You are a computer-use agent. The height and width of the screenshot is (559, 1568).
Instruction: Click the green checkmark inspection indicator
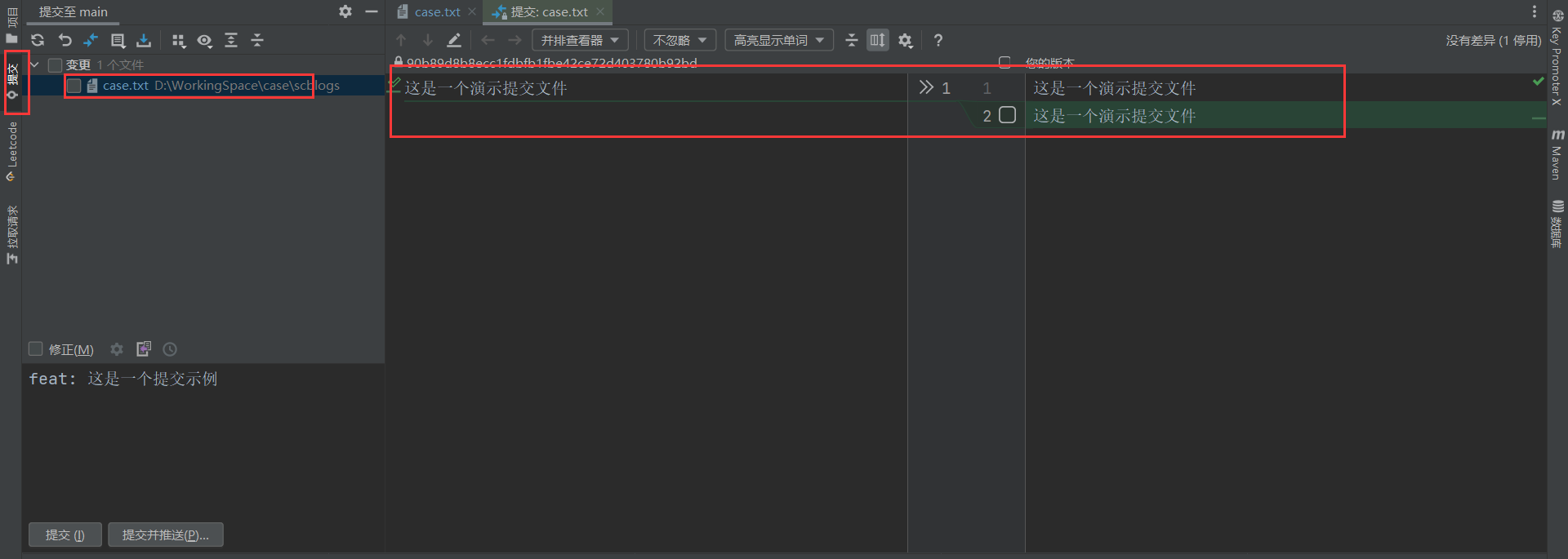tap(1538, 81)
